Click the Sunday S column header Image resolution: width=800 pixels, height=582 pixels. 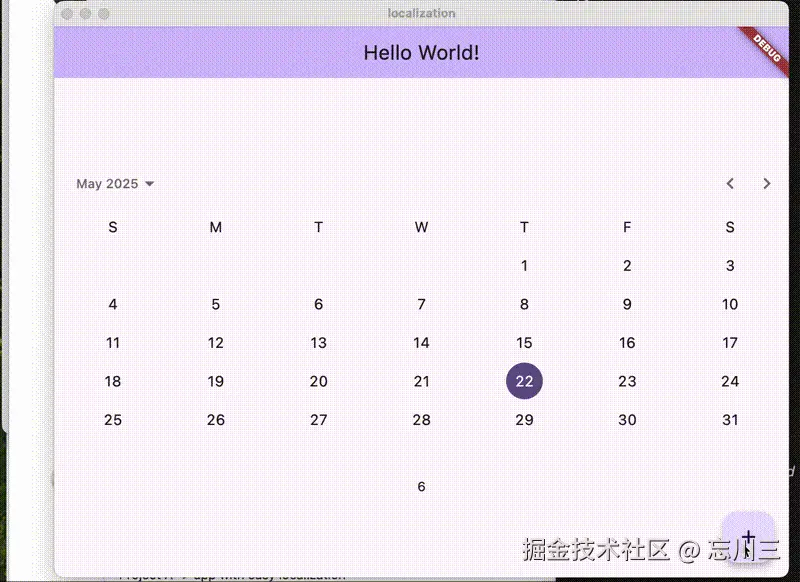click(x=113, y=227)
